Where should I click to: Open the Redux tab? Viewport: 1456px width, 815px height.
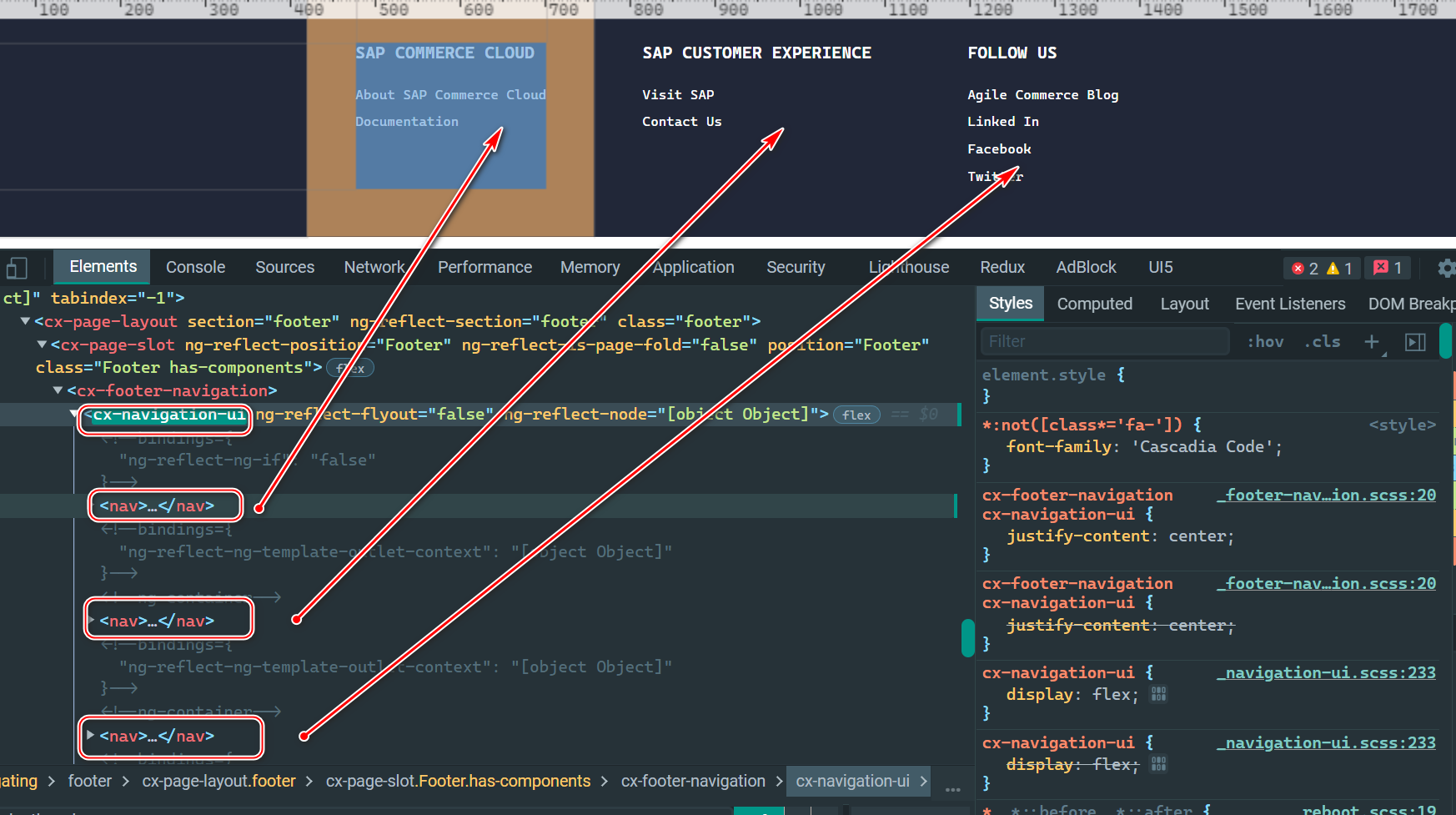click(1002, 267)
